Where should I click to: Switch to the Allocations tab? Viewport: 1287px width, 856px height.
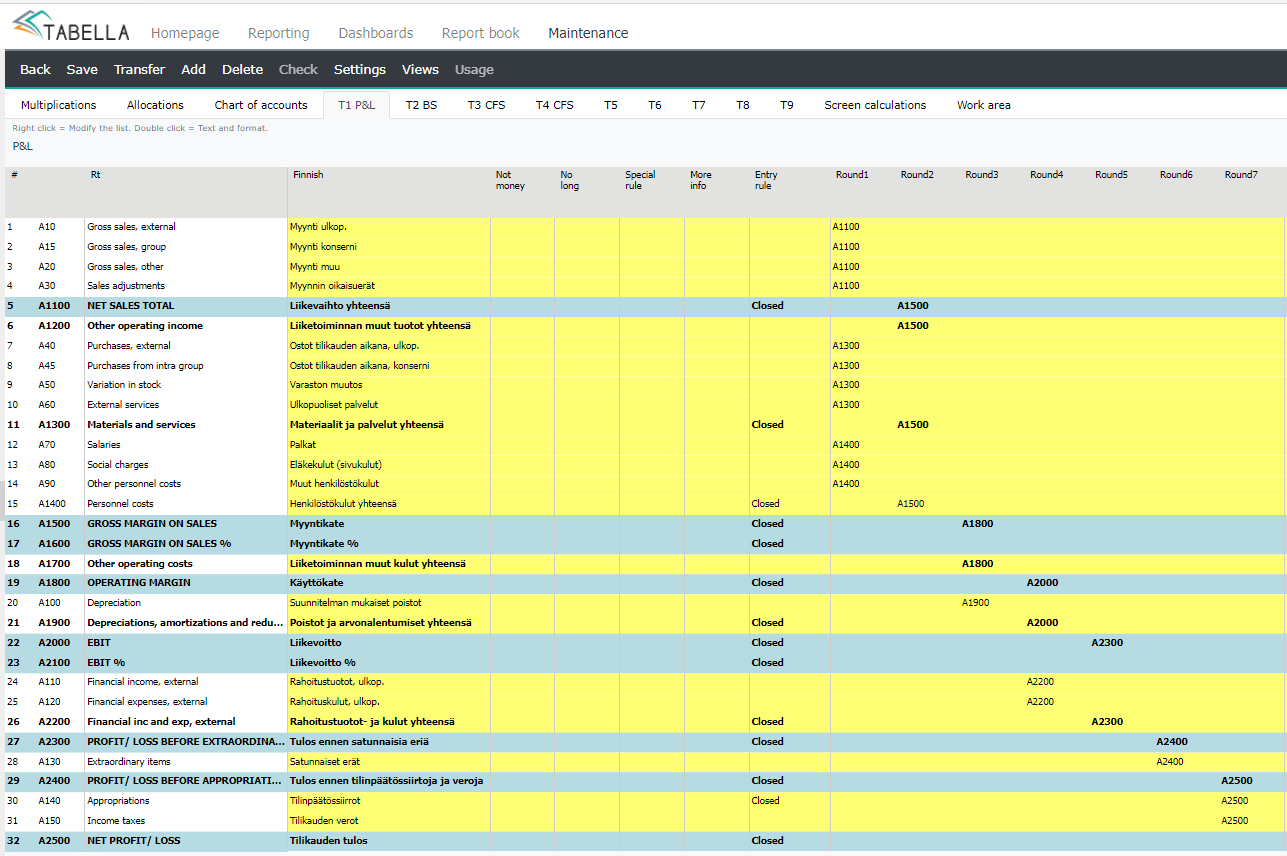pos(155,105)
